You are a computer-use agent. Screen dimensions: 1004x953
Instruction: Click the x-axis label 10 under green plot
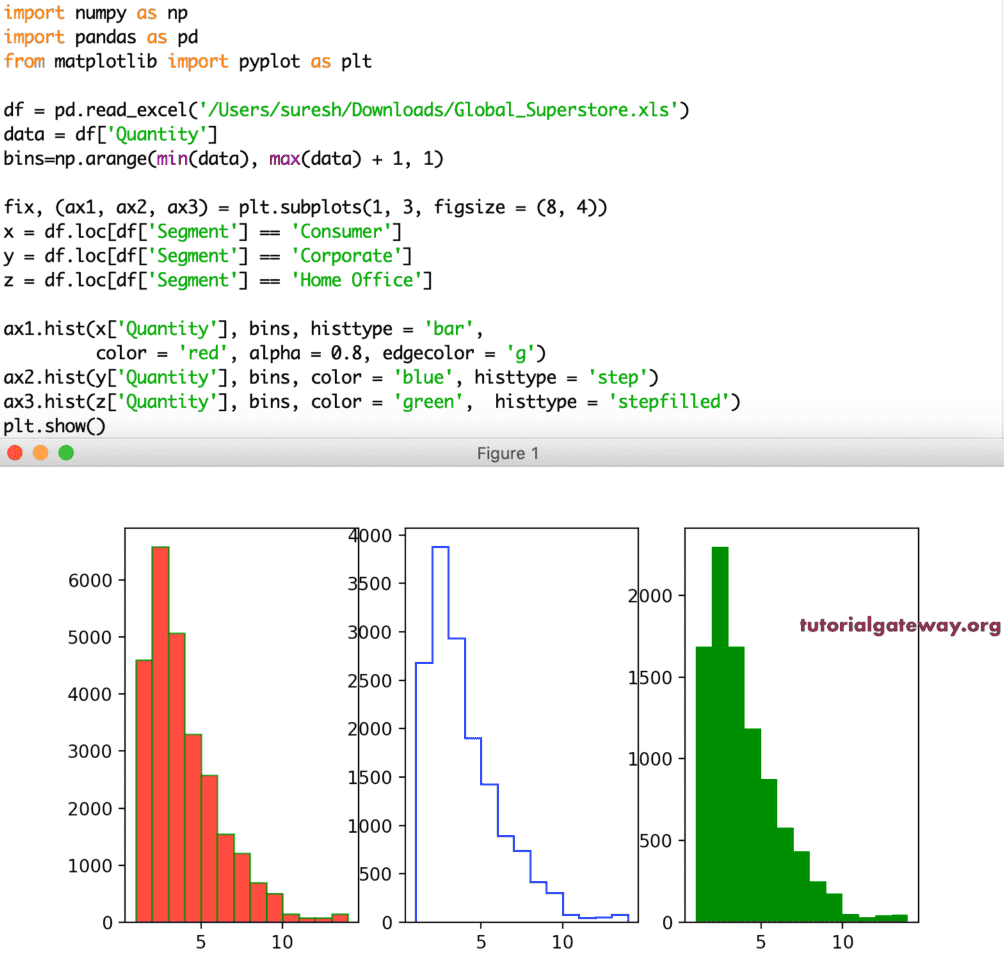(x=843, y=942)
